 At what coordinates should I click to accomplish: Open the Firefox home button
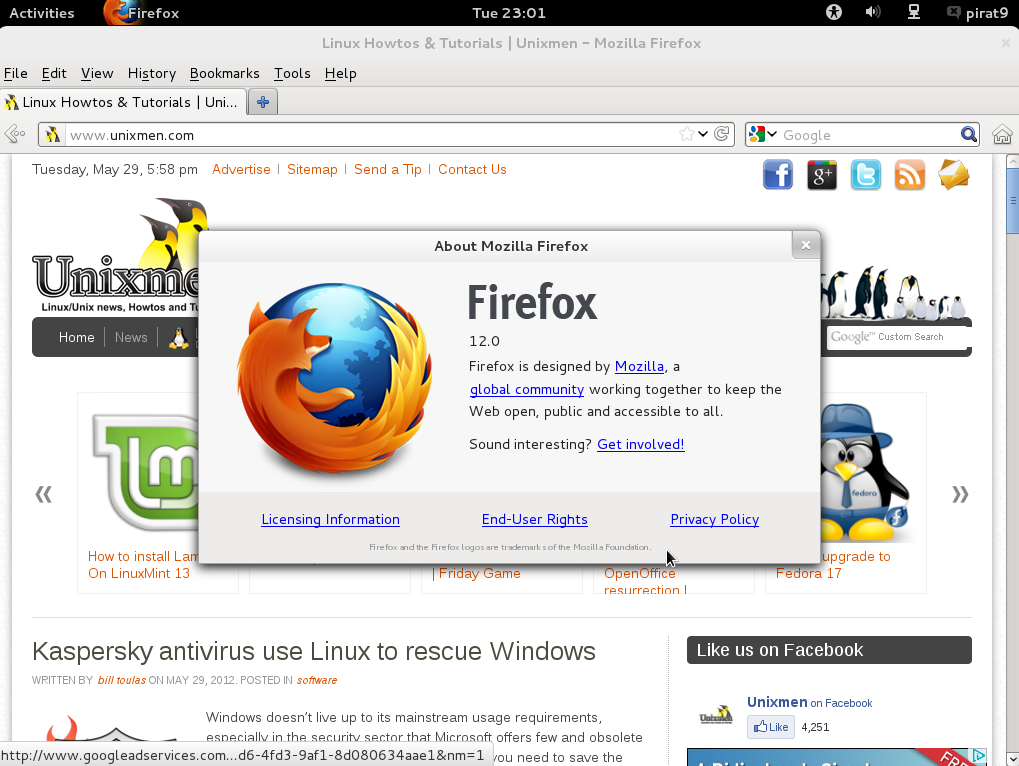[1002, 134]
